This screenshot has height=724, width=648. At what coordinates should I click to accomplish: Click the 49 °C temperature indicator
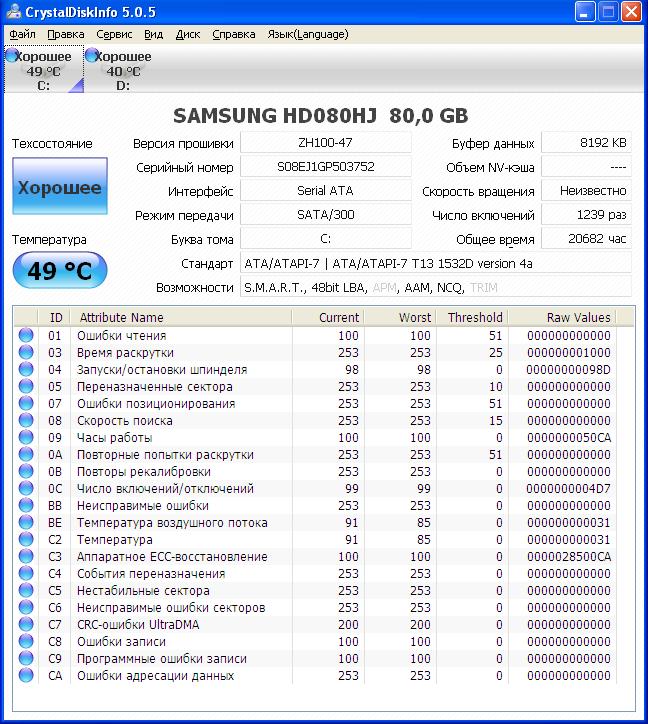pyautogui.click(x=60, y=270)
